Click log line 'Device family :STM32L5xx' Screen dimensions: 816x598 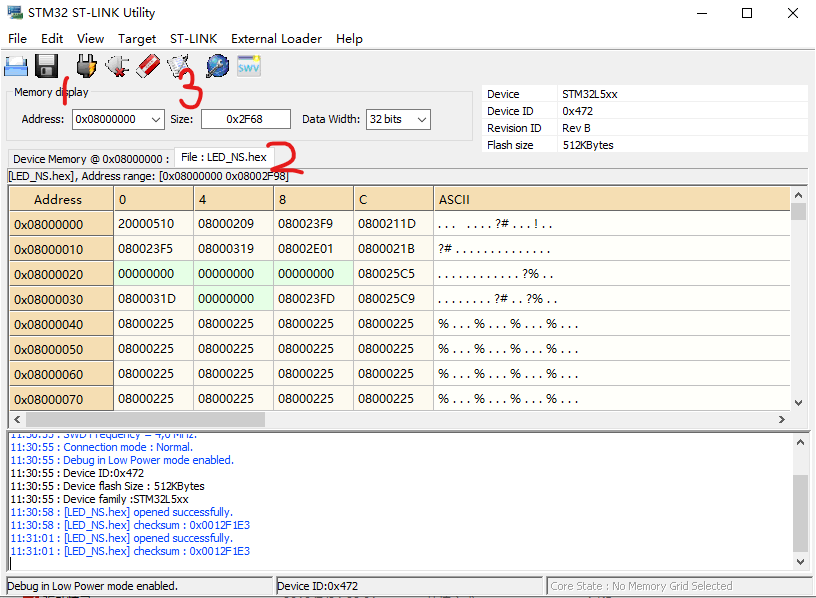pos(99,499)
